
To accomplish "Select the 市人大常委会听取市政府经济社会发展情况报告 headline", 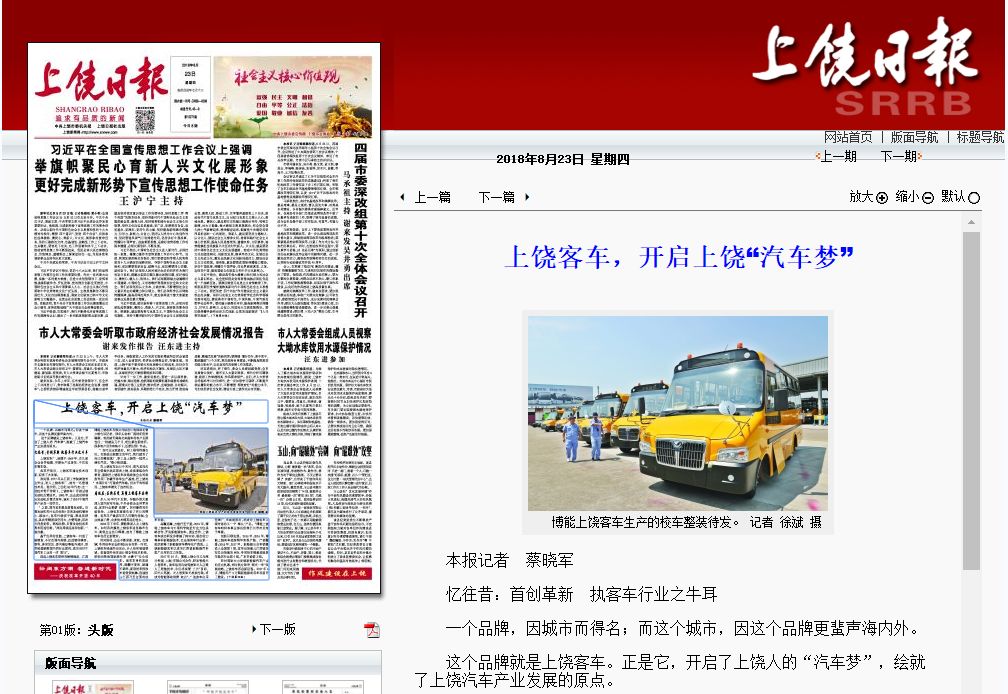I will pos(151,333).
